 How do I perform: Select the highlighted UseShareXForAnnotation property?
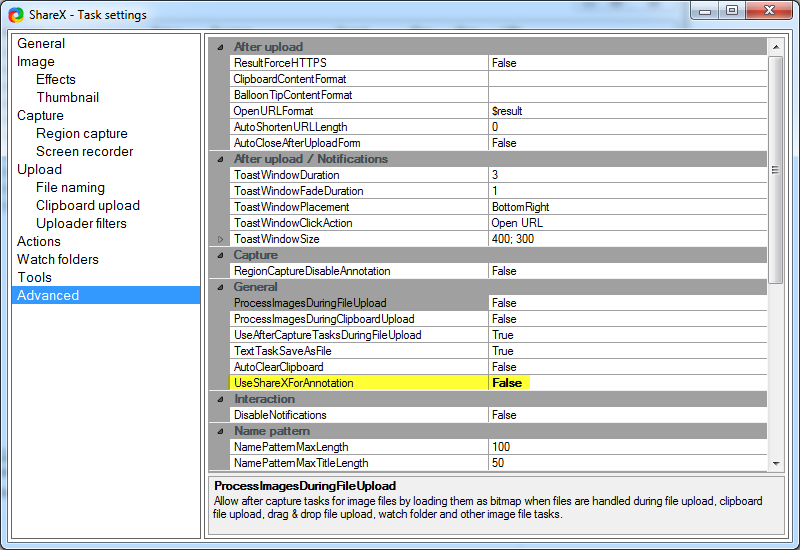[x=359, y=383]
